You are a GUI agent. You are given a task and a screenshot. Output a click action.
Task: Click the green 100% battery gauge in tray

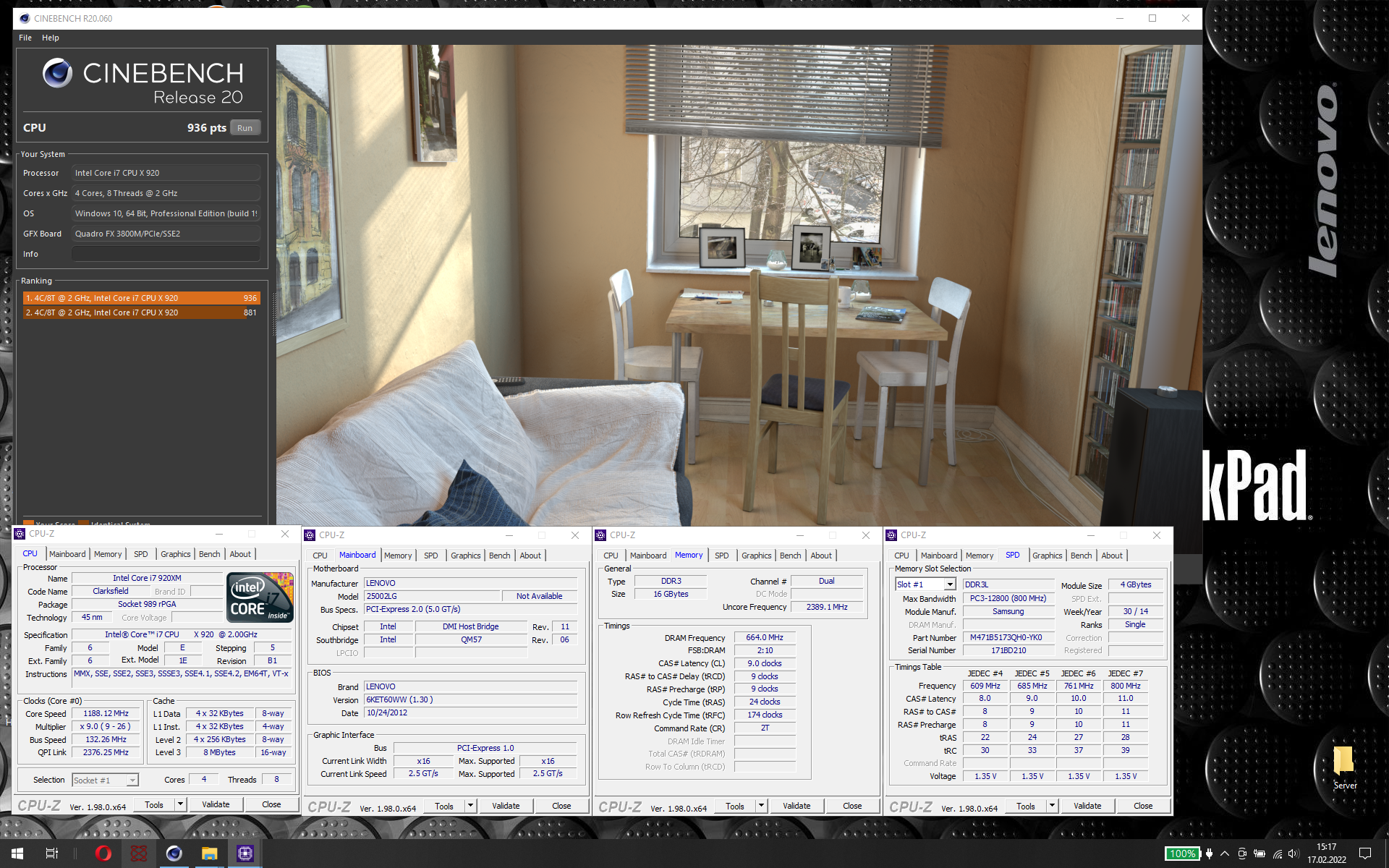pyautogui.click(x=1182, y=854)
